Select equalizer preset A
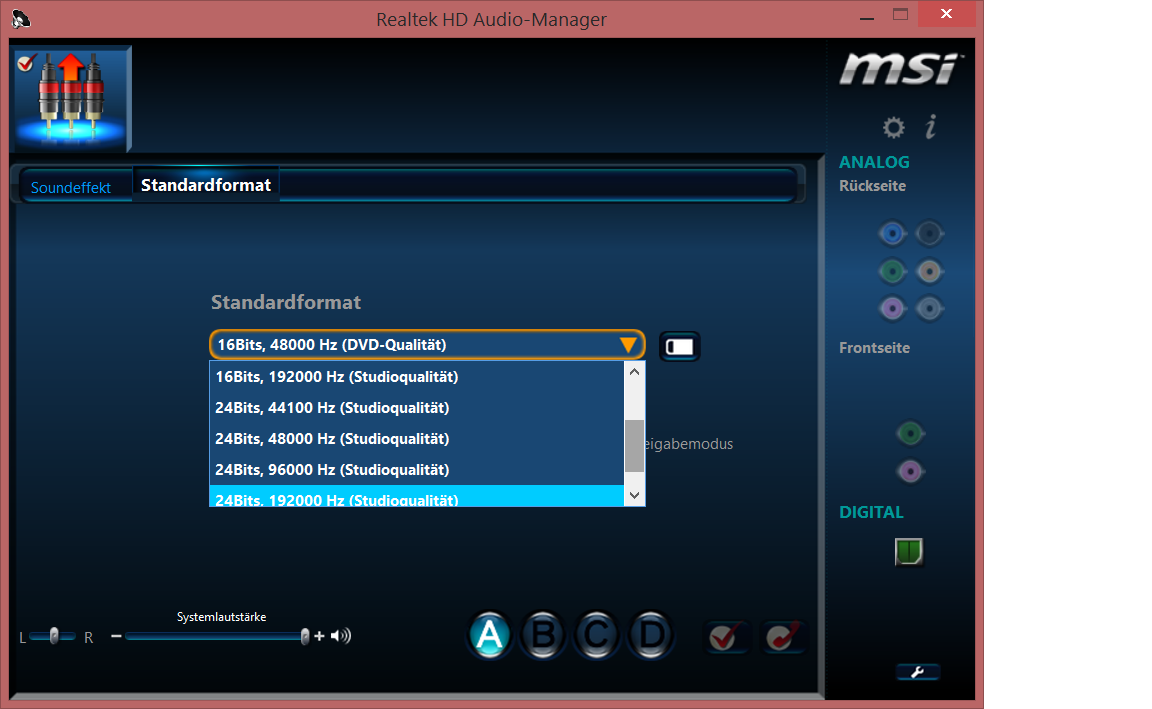The width and height of the screenshot is (1152, 709). point(489,635)
